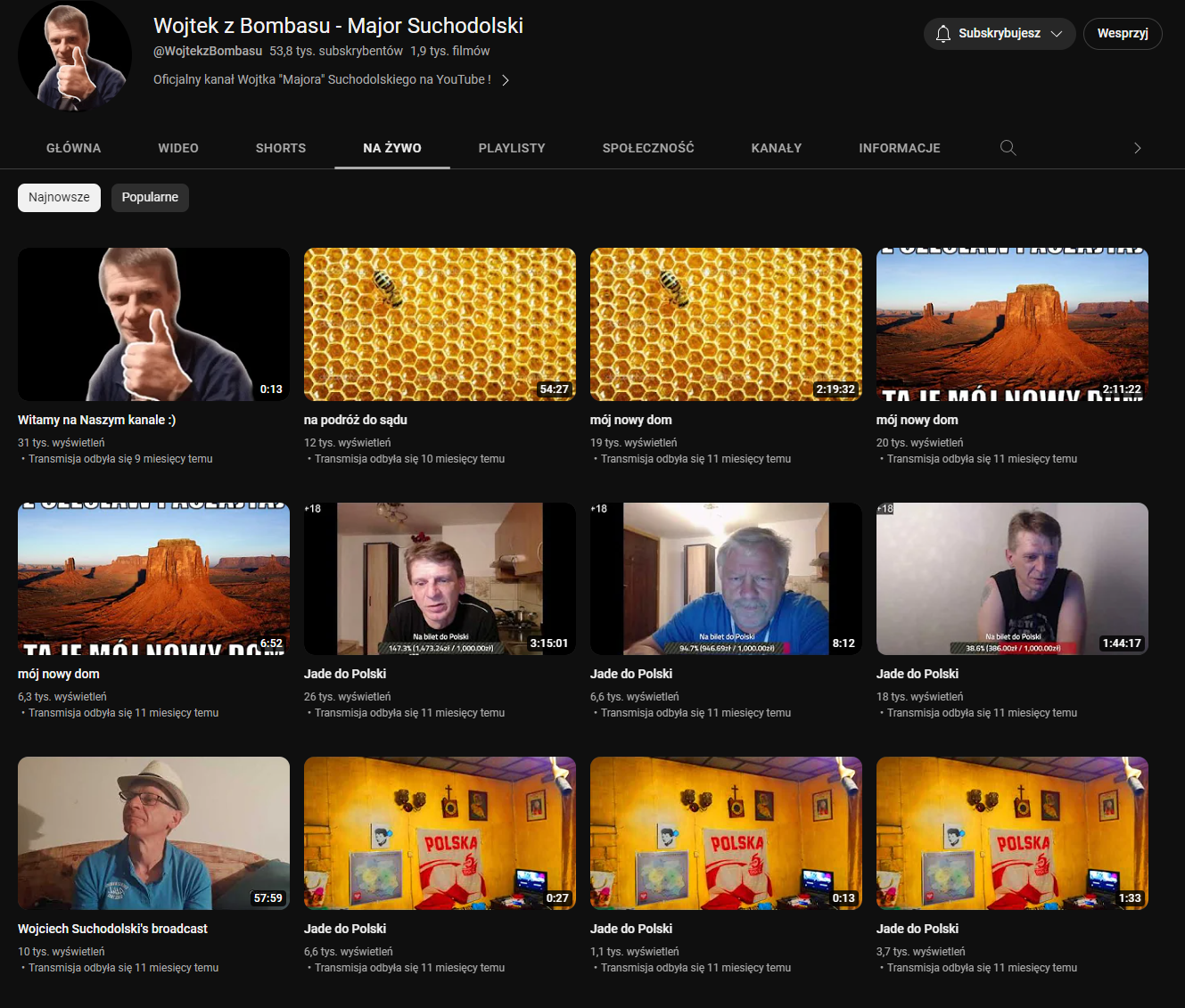
Task: Open 'Wojciech Suchodolski's broadcast' title link
Action: (x=112, y=929)
